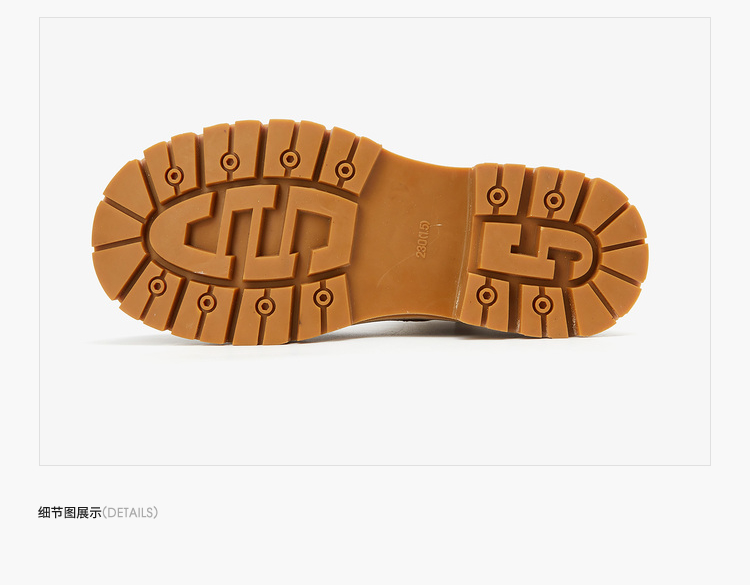Open the shoe sole product image

coord(375,241)
